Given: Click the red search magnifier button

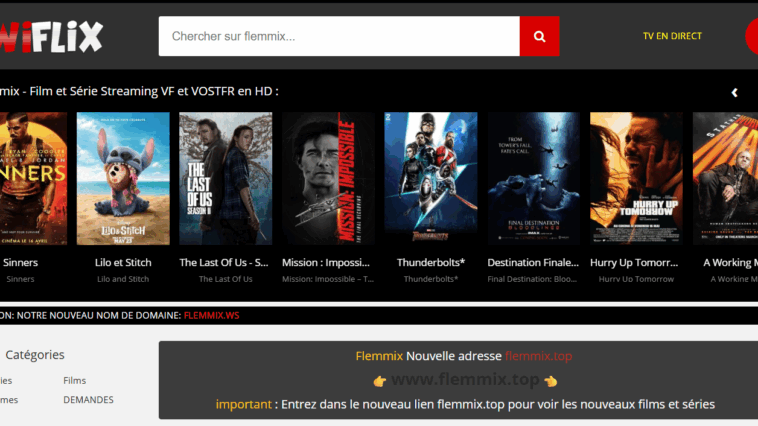Looking at the screenshot, I should [539, 36].
